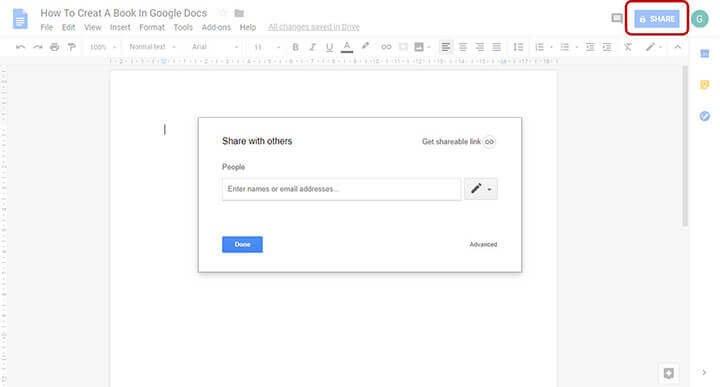Open the Help menu

pyautogui.click(x=248, y=28)
